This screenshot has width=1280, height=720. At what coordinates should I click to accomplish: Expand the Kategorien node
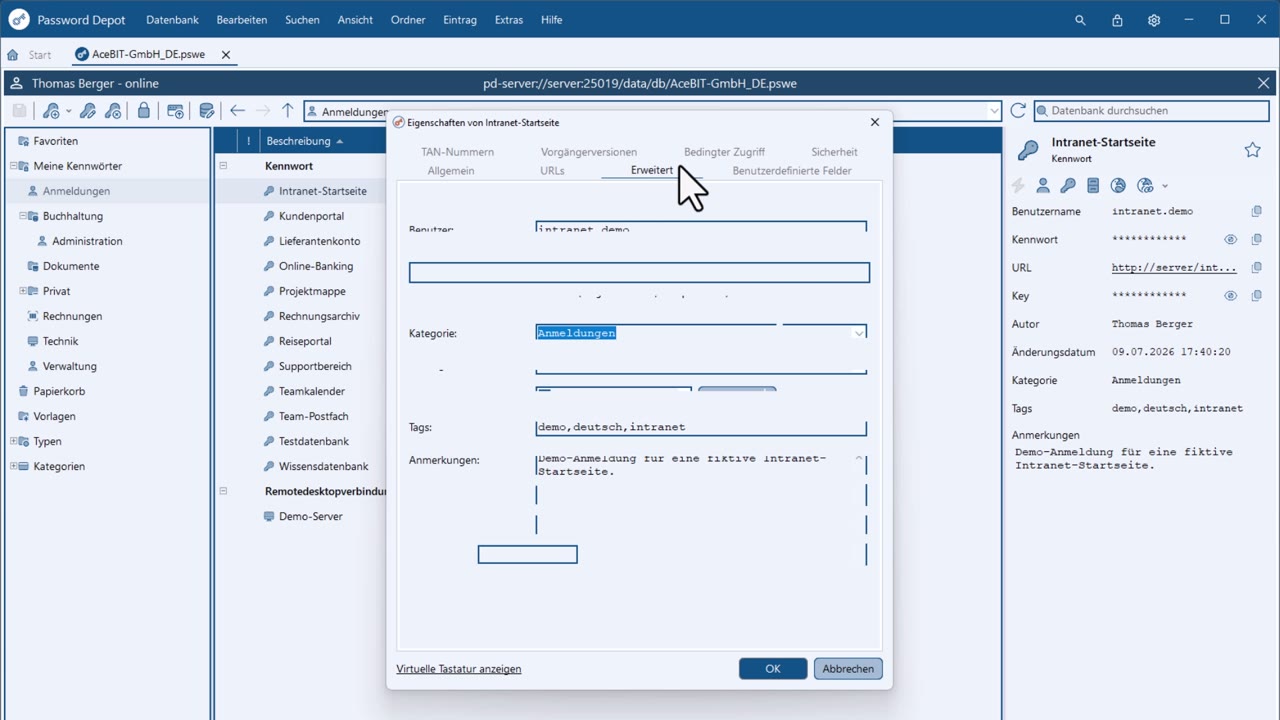coord(14,466)
